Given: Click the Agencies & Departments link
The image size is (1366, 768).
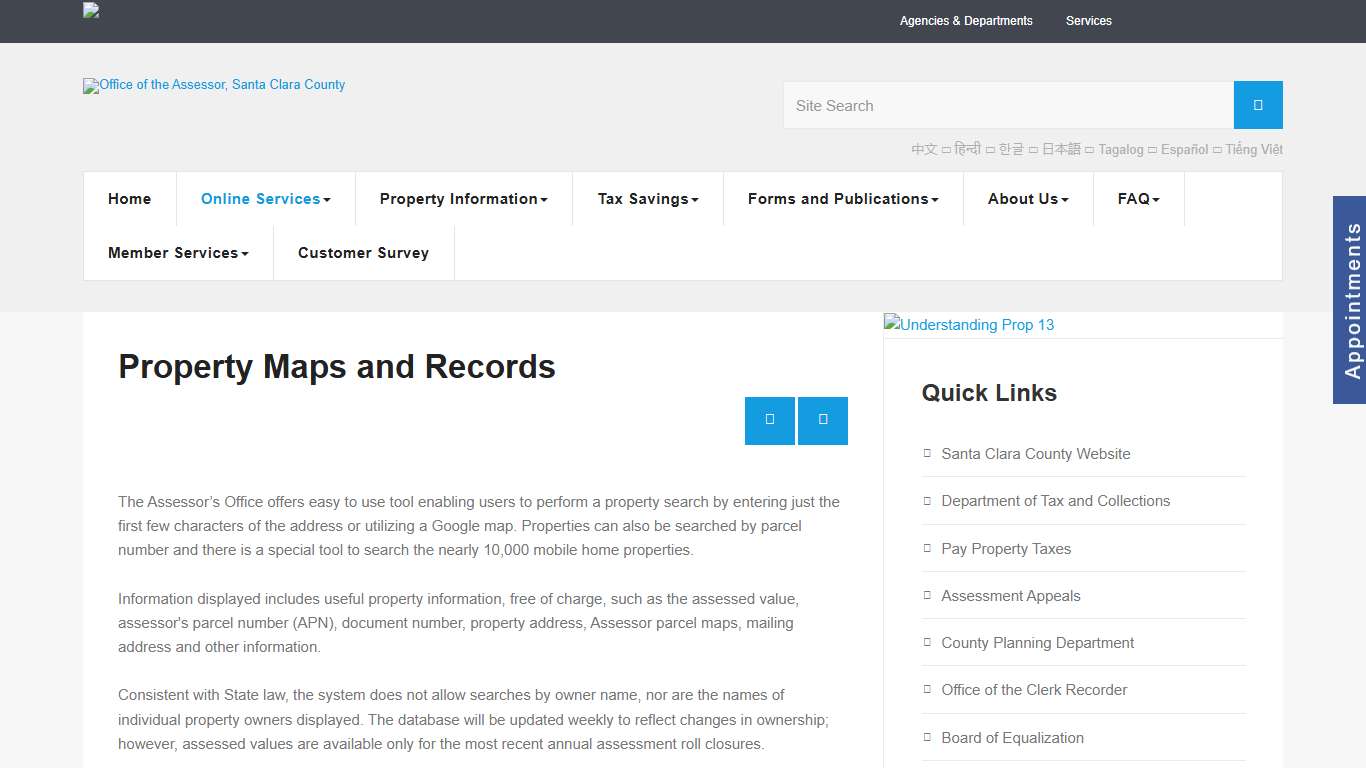Looking at the screenshot, I should point(966,21).
